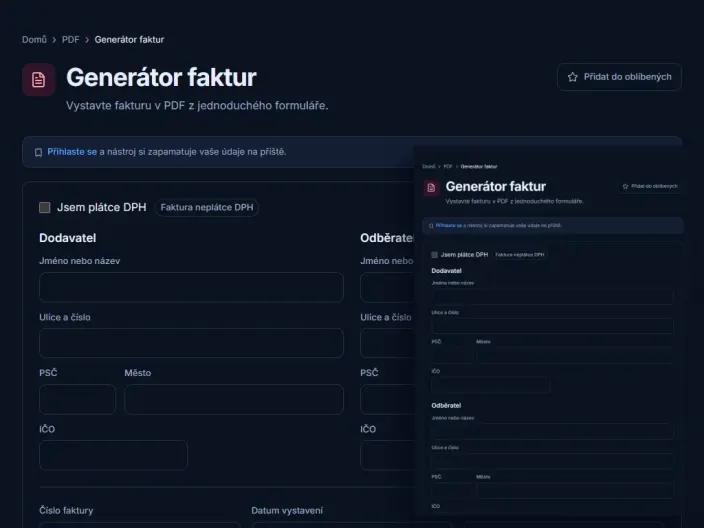704x528 pixels.
Task: Click the star icon in Přidat do oblíbených
Action: (x=572, y=77)
